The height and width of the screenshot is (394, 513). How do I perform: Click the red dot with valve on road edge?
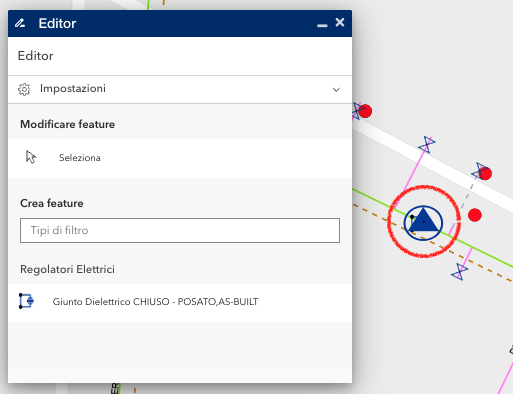tap(485, 173)
